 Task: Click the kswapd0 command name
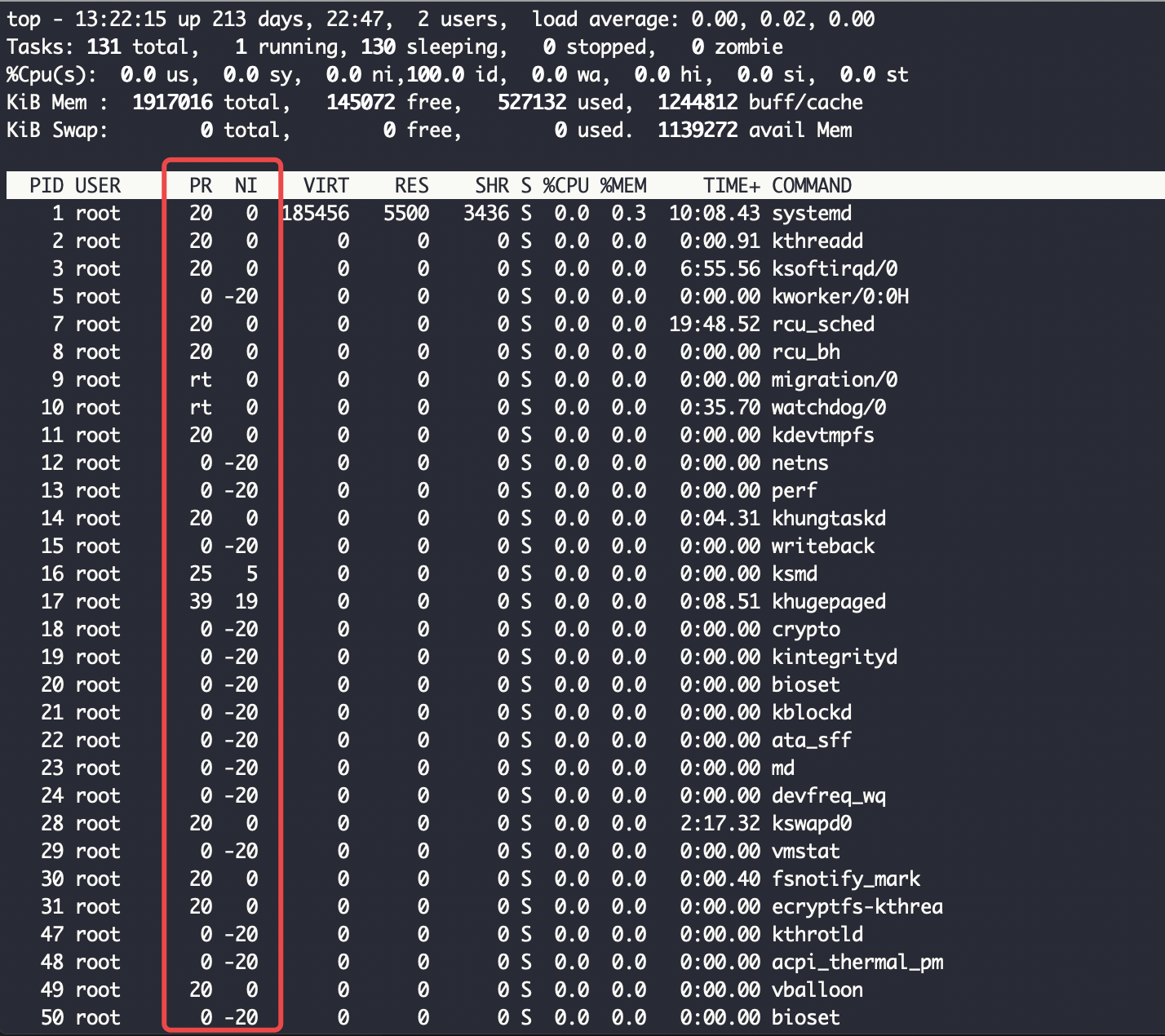pos(811,824)
